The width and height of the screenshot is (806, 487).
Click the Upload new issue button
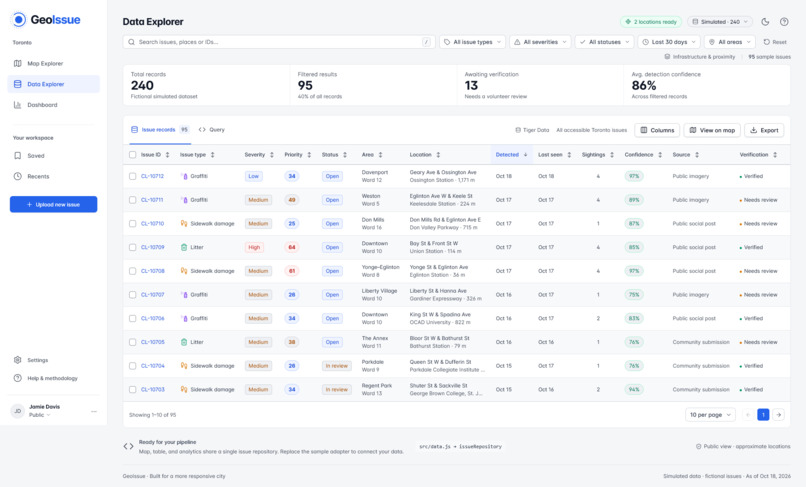(x=53, y=204)
